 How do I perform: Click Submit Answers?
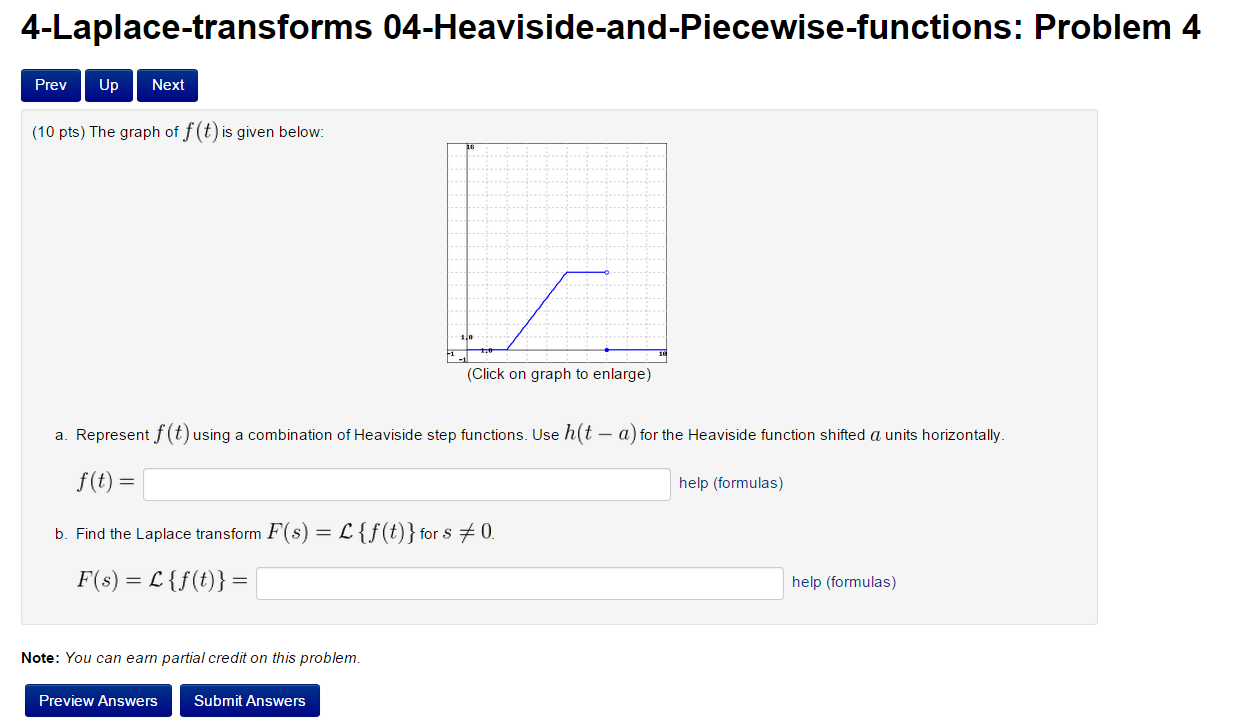249,700
